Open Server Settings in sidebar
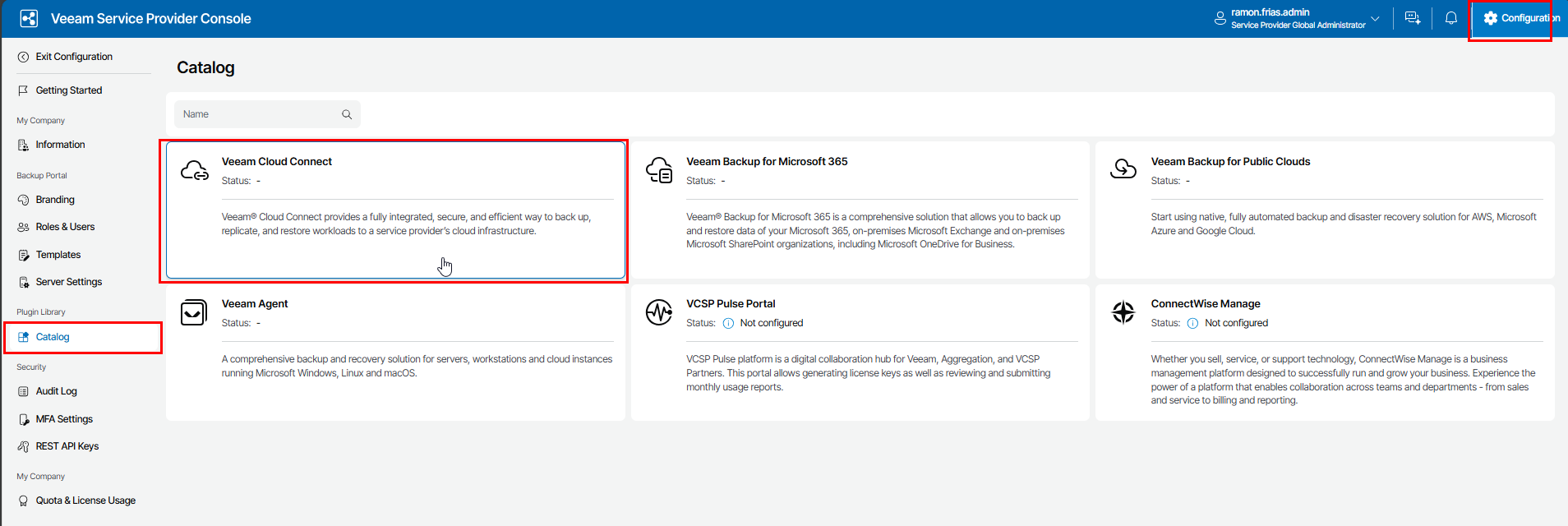The image size is (1568, 526). click(68, 282)
